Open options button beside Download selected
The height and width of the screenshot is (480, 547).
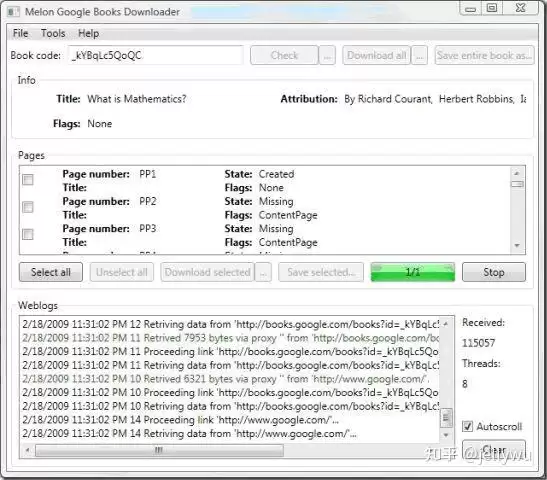(x=263, y=272)
